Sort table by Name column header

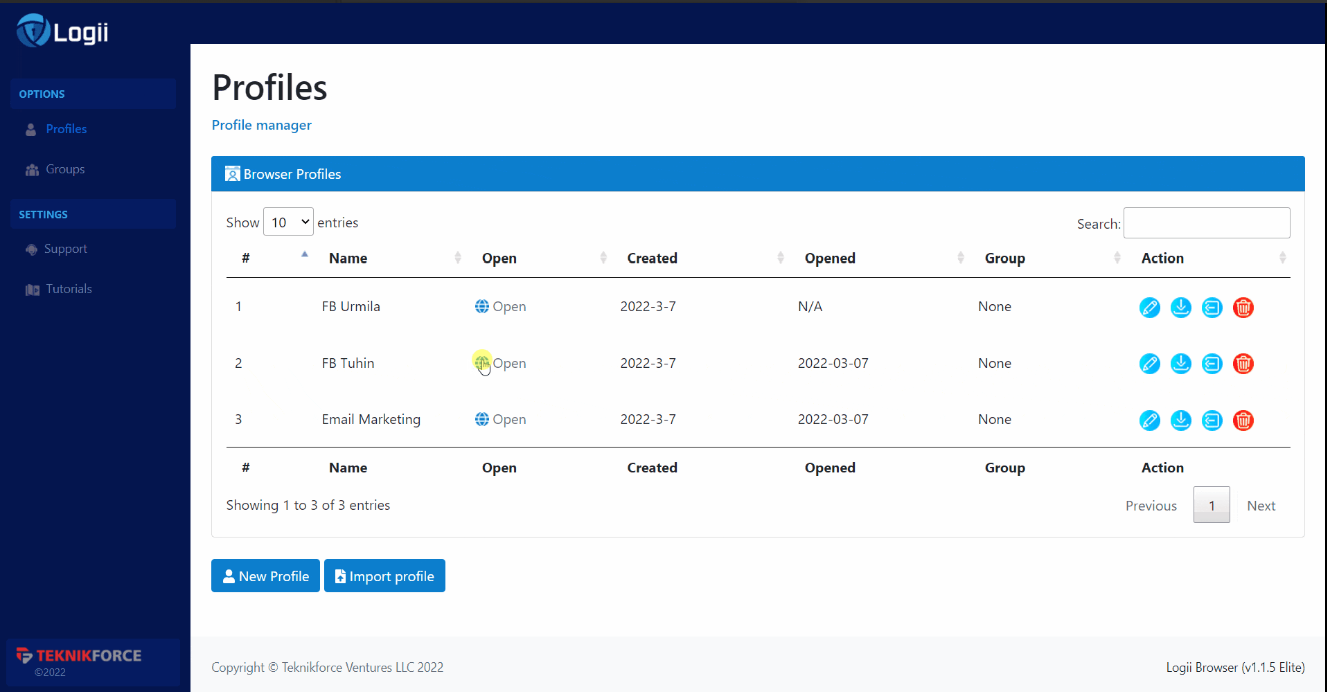tap(391, 258)
